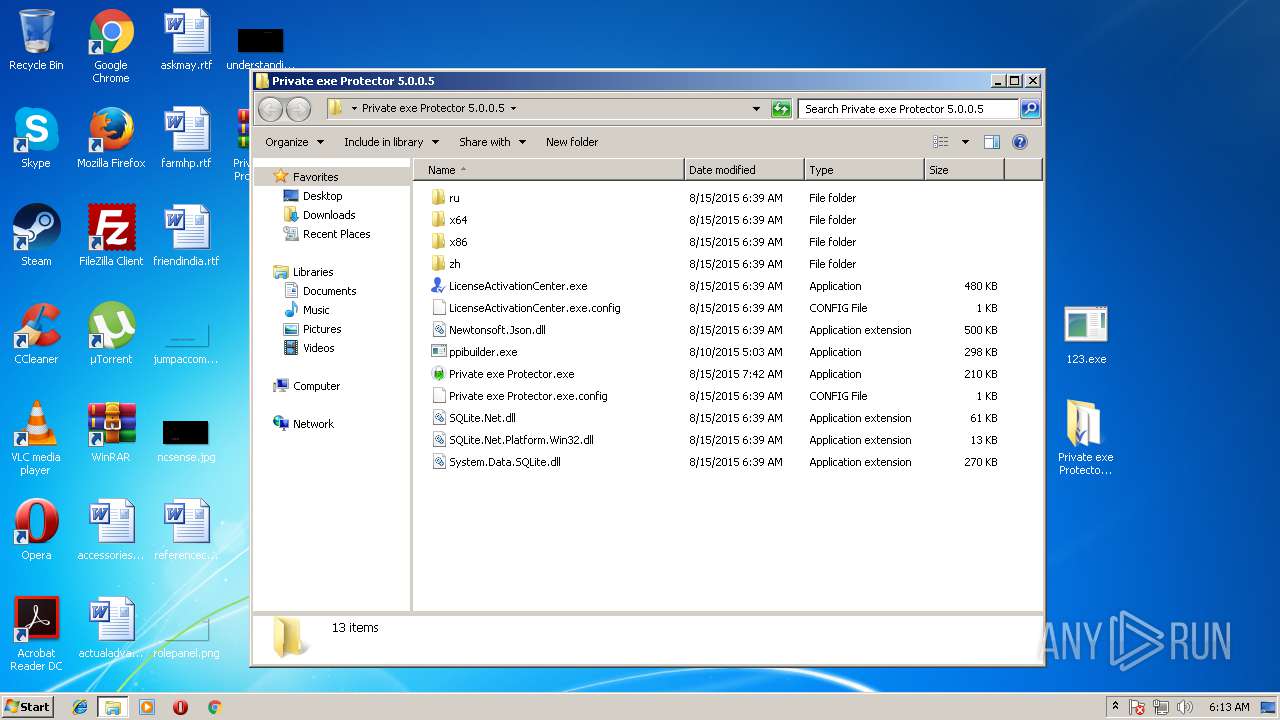This screenshot has height=720, width=1280.
Task: Select farmhp.rtf desktop document
Action: (186, 138)
